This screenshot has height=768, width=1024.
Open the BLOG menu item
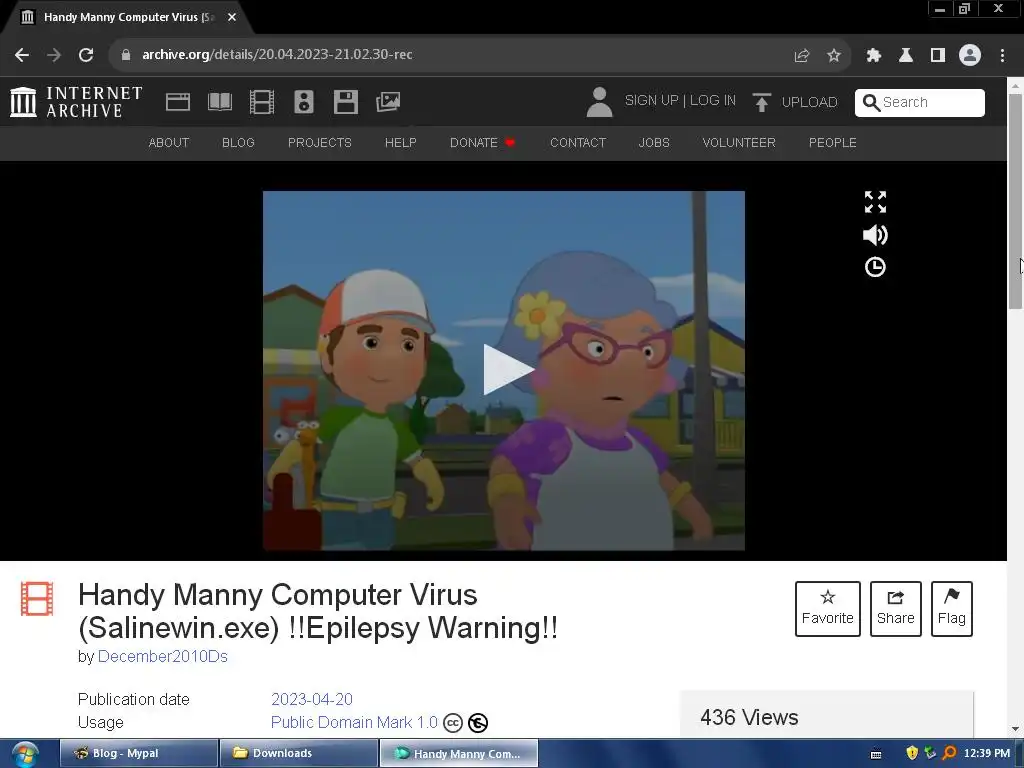point(238,142)
